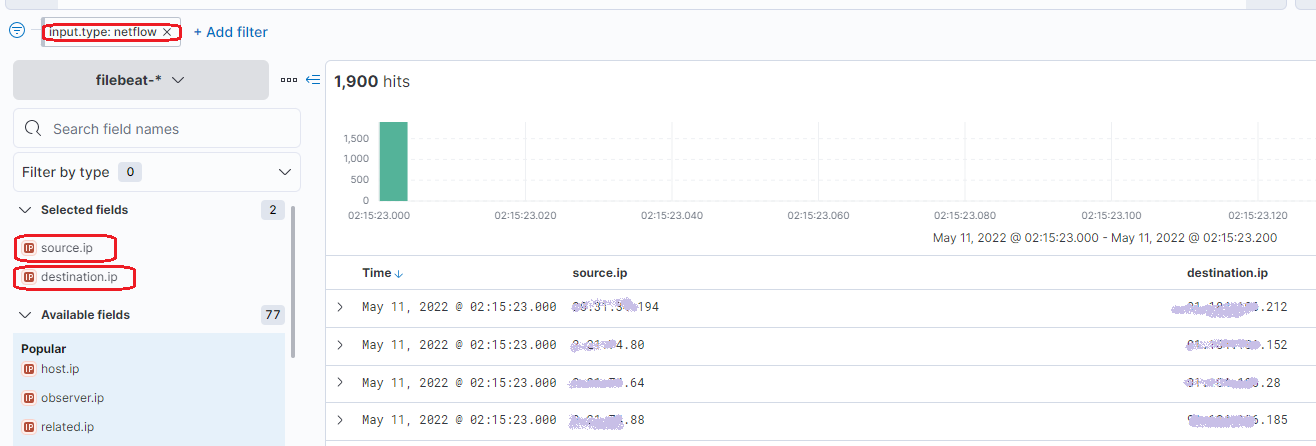Click the IP icon beside destination.ip
The width and height of the screenshot is (1316, 446).
[29, 277]
